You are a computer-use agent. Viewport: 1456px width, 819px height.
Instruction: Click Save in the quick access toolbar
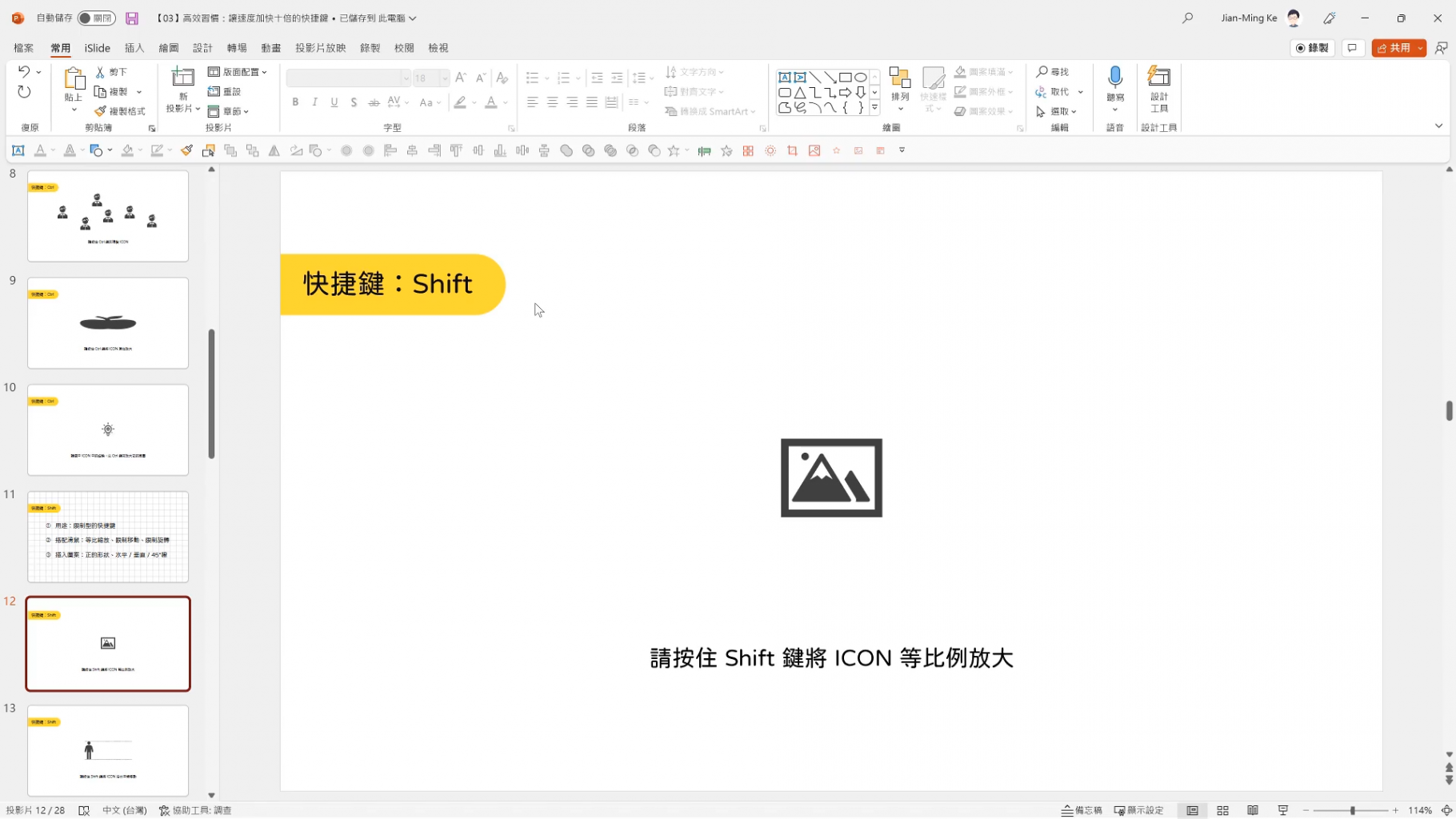coord(131,18)
